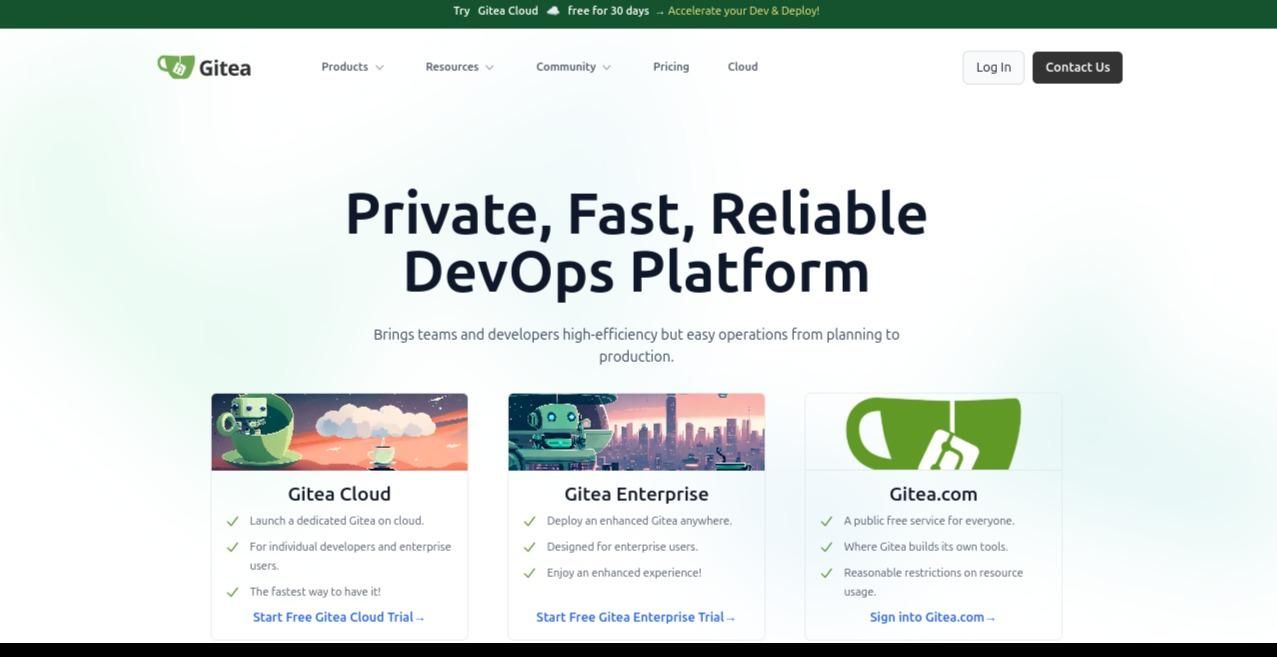Click text 'Launch a dedicated Gitea on cloud.'

tap(336, 521)
